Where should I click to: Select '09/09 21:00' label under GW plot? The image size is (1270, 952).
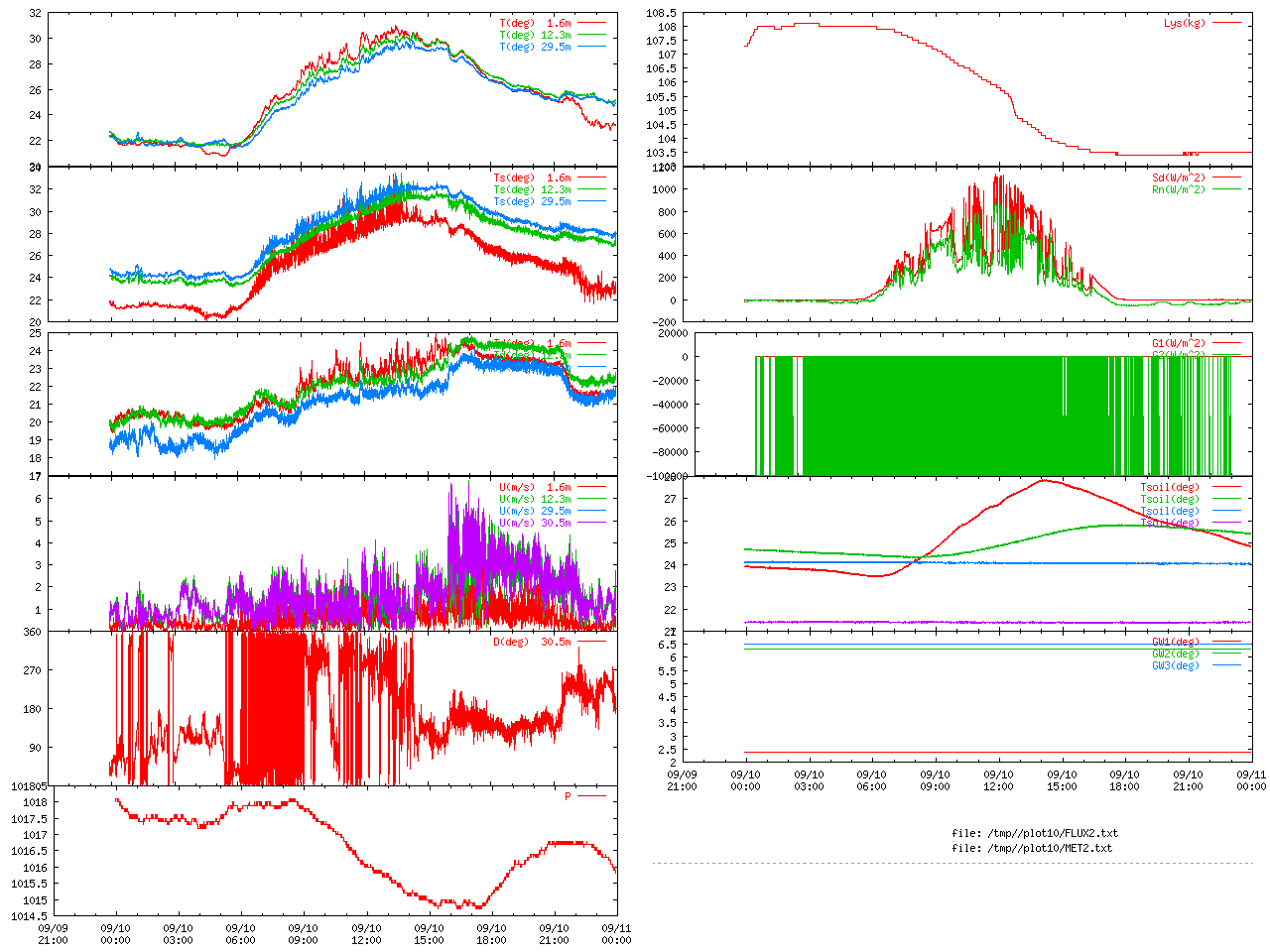click(x=682, y=780)
